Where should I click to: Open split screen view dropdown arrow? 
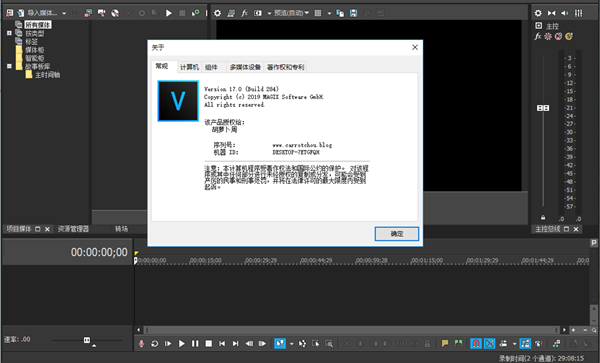(x=269, y=13)
